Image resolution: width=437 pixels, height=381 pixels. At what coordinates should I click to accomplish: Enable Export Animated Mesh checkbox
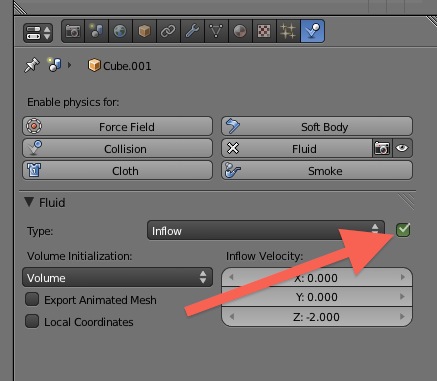coord(32,299)
